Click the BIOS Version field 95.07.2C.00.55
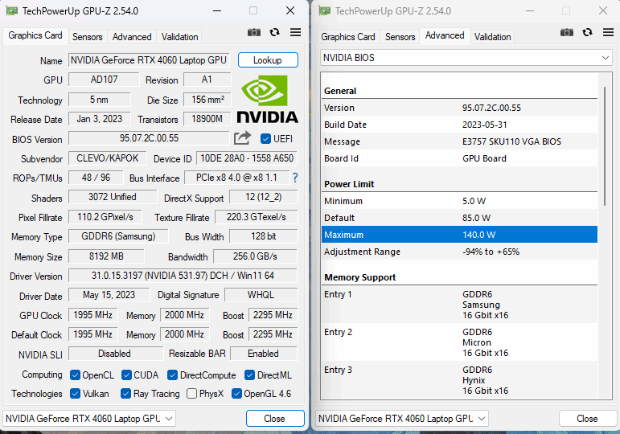This screenshot has height=434, width=620. tap(149, 138)
